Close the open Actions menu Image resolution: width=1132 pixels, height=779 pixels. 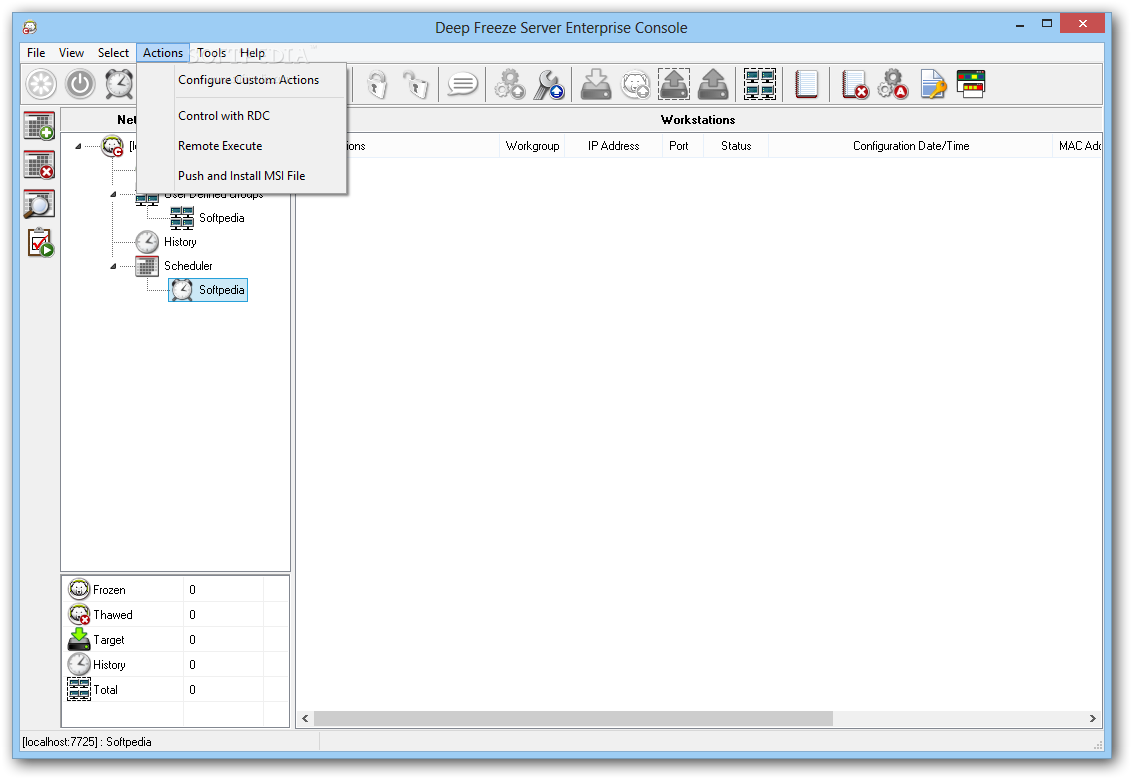pos(162,53)
